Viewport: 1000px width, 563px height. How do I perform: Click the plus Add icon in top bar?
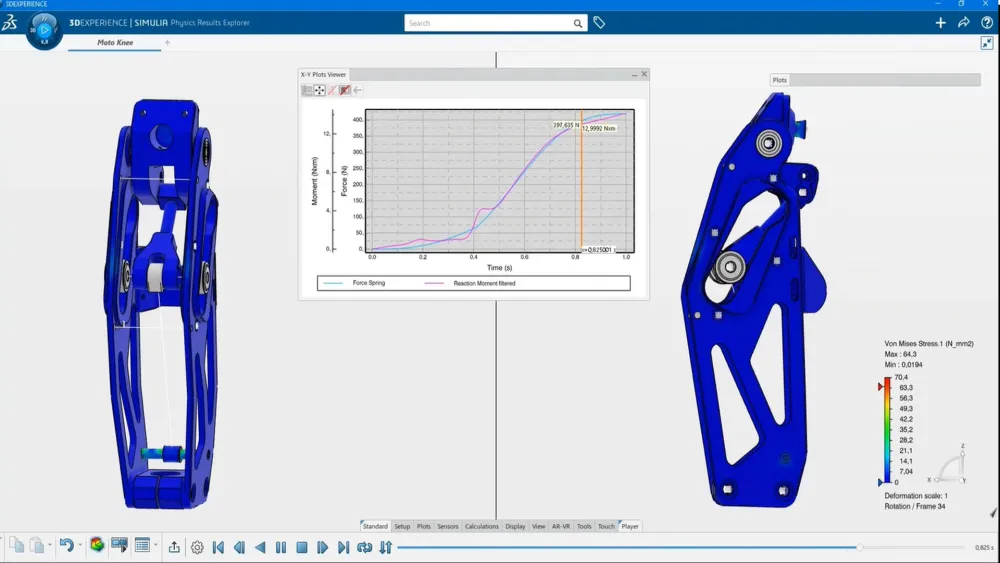click(x=940, y=22)
